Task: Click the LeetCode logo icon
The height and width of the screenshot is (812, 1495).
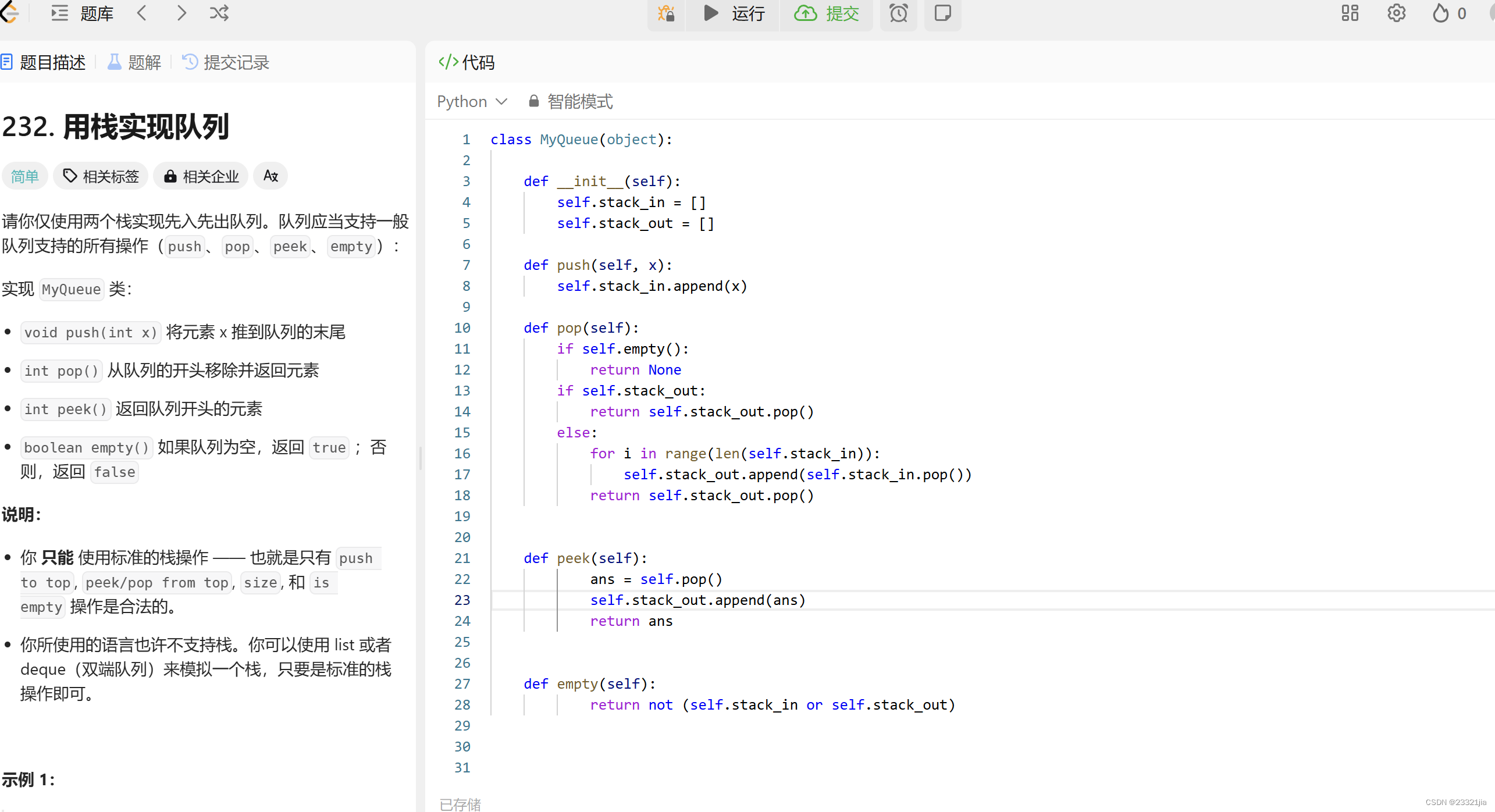Action: pyautogui.click(x=9, y=13)
